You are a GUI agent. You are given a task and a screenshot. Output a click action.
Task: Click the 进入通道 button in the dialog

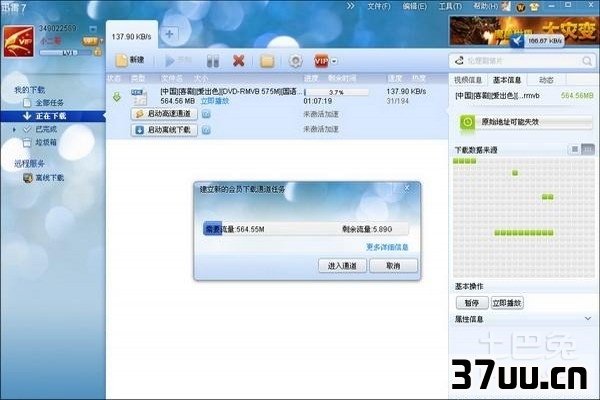[342, 266]
